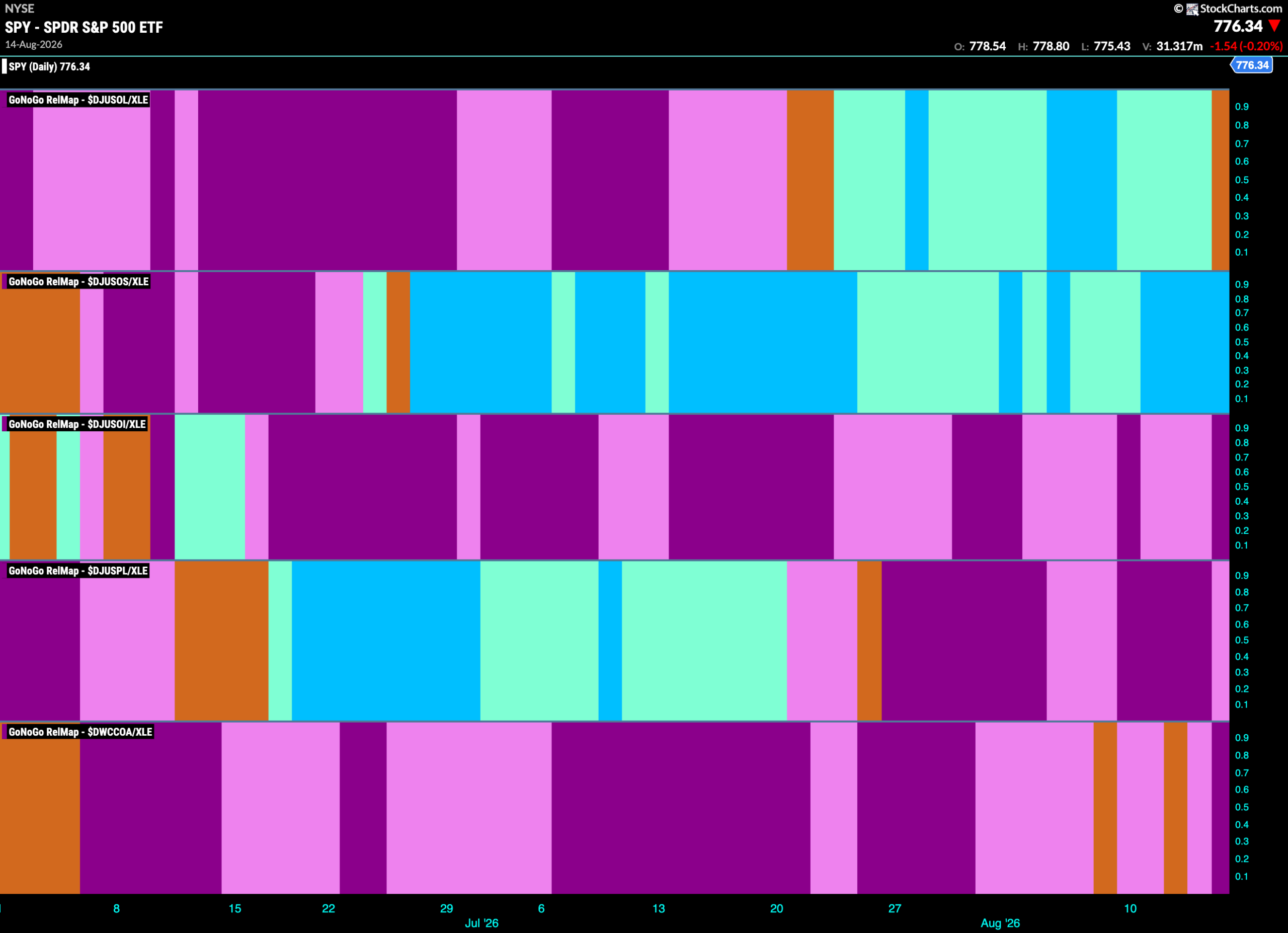
Task: Click the date axis tick labeled 13
Action: [x=658, y=908]
